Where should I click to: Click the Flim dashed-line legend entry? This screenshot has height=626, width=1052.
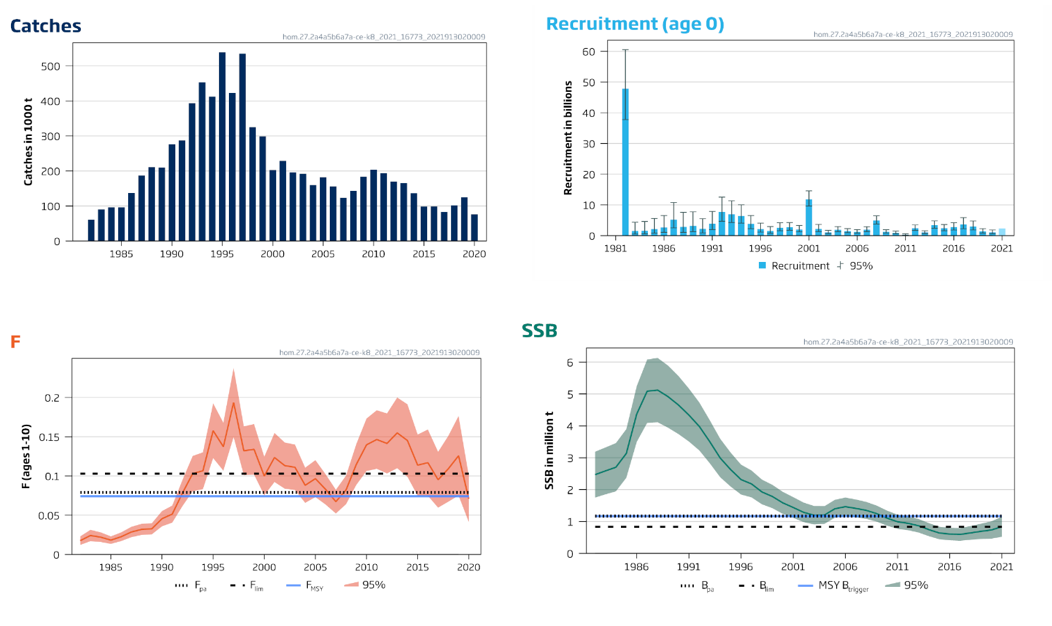247,585
